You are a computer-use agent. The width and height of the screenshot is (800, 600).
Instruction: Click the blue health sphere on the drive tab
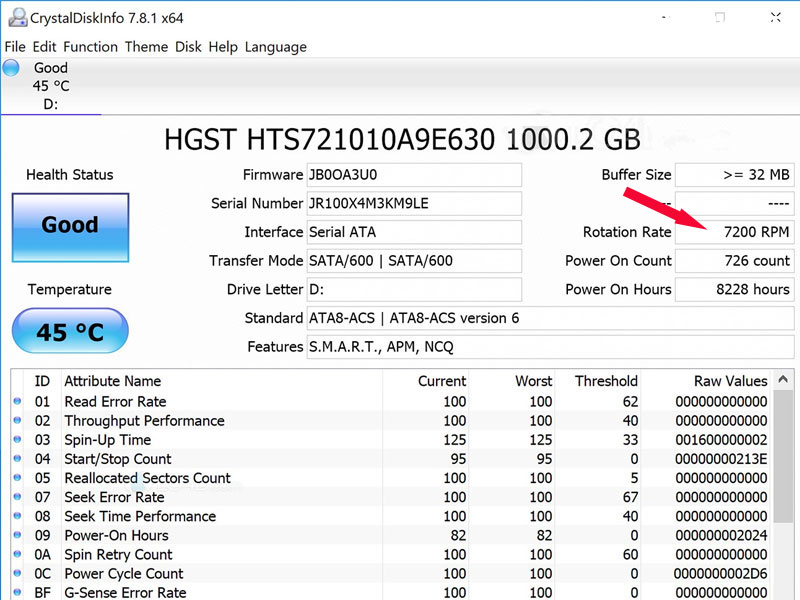10,67
